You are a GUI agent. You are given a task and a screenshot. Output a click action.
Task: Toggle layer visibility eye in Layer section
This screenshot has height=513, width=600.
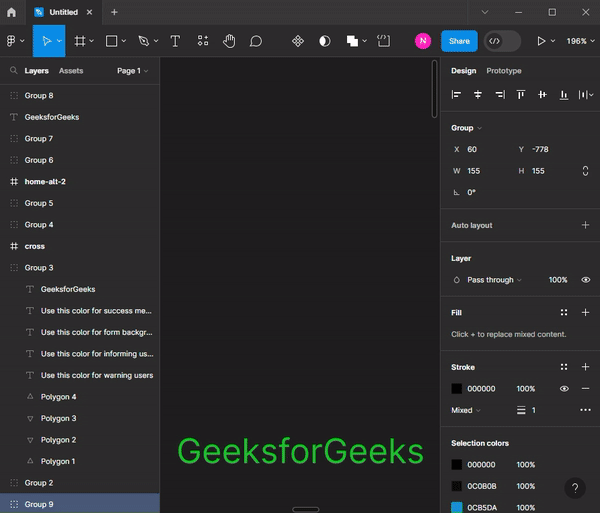pos(585,280)
